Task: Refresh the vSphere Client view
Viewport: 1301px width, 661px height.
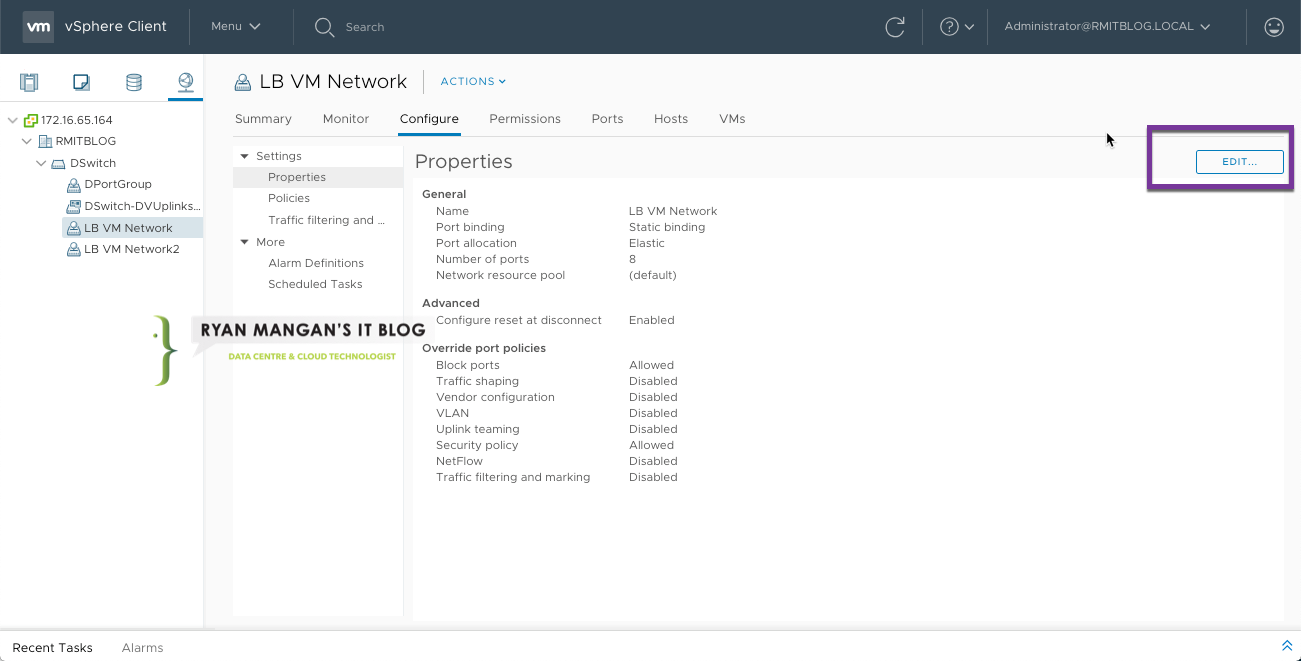Action: (895, 27)
